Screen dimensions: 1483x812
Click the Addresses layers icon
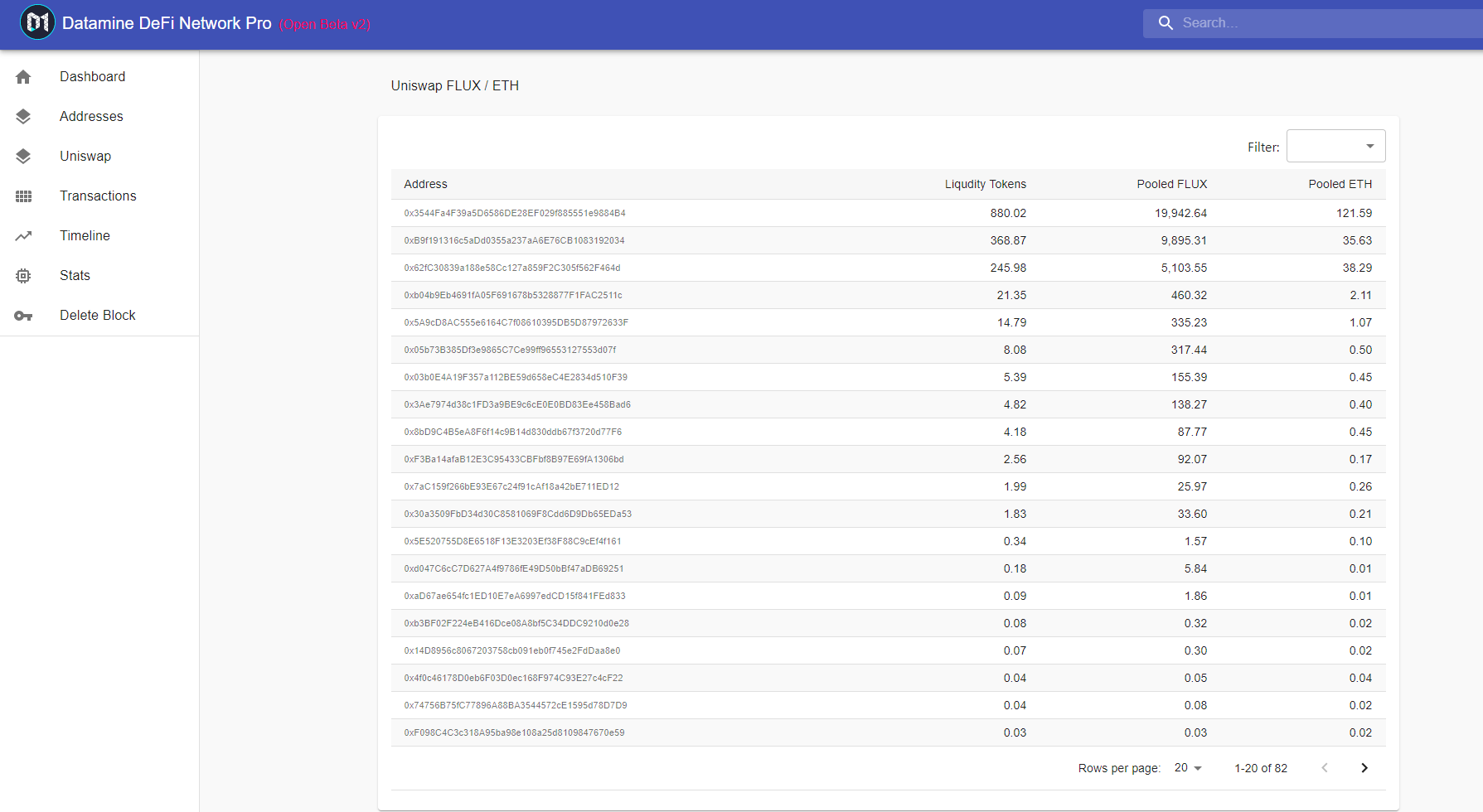point(23,117)
